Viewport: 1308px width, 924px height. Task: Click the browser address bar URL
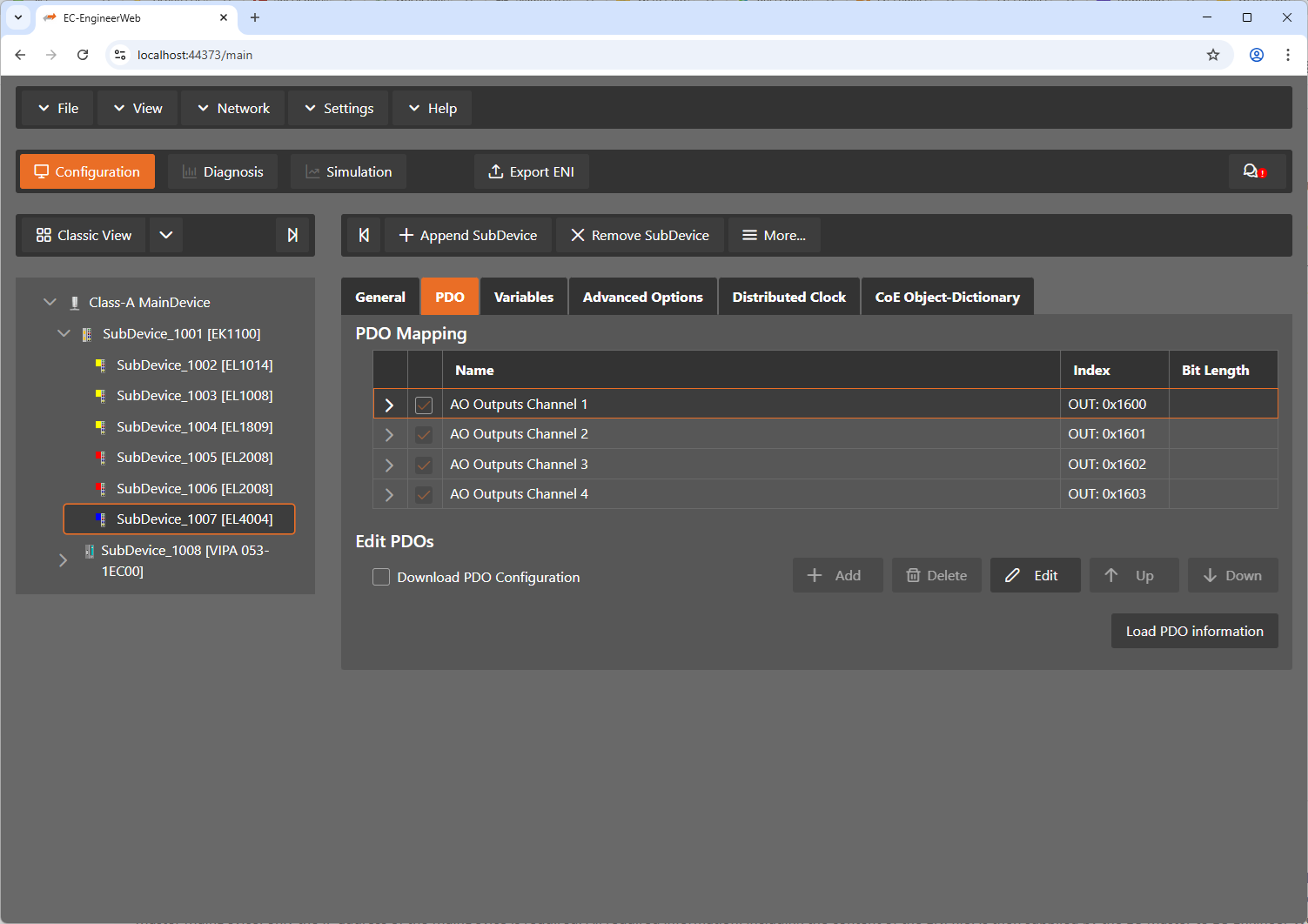click(195, 55)
